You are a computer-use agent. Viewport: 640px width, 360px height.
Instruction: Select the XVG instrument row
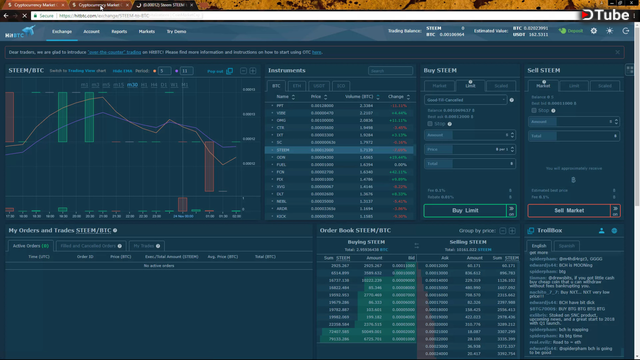point(339,187)
